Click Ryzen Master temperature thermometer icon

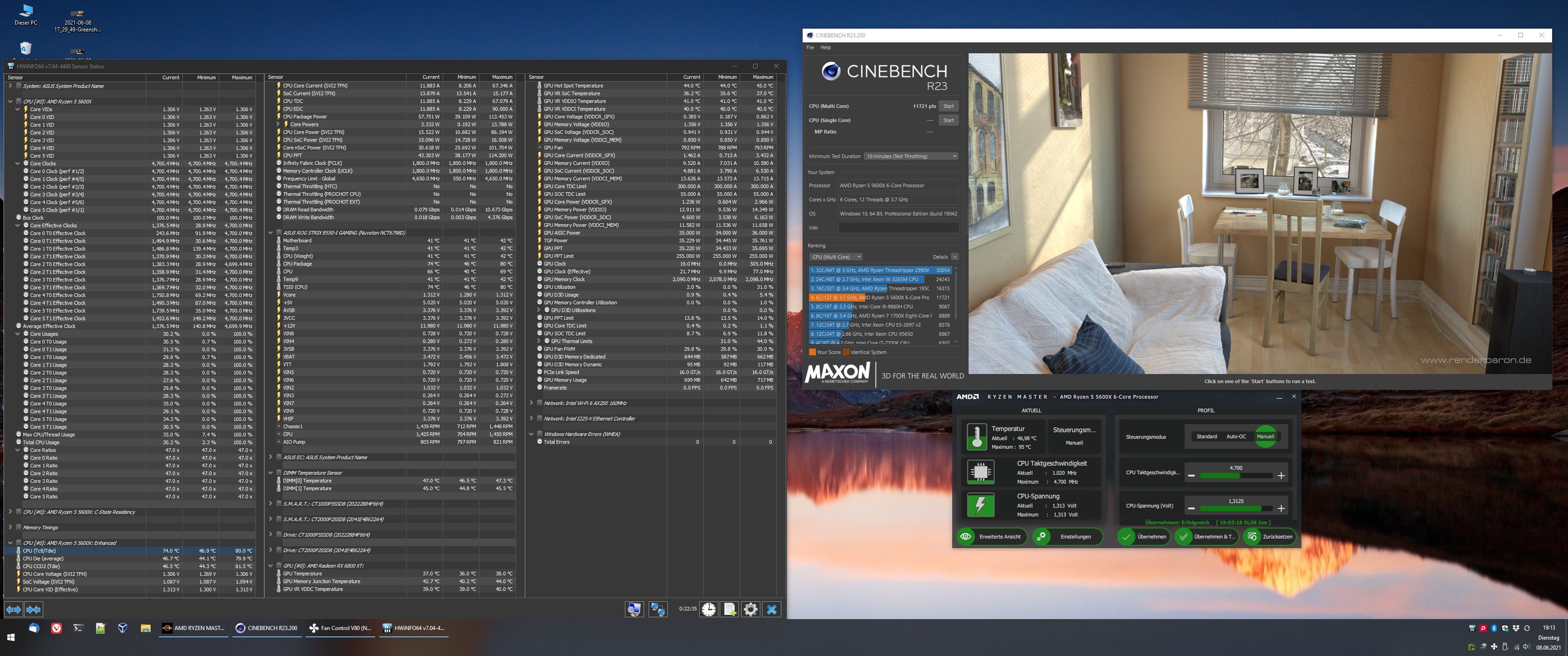[977, 437]
